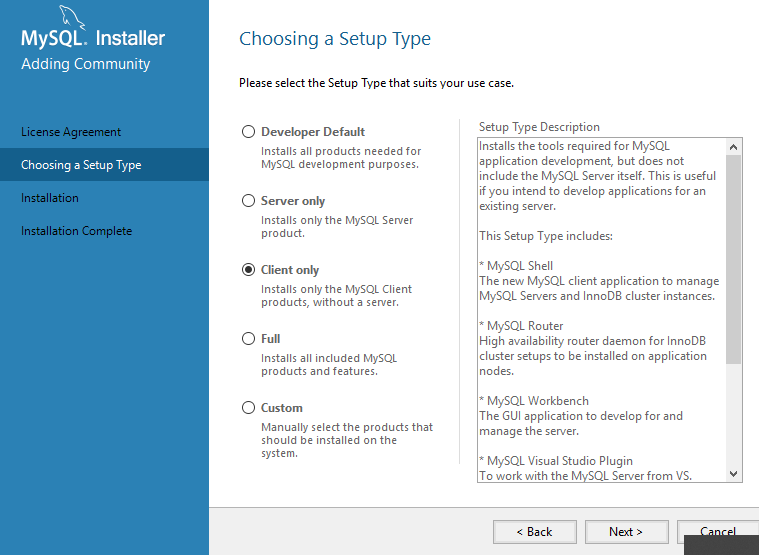Click the 'Developer Default' label text
The image size is (759, 555).
tap(313, 132)
